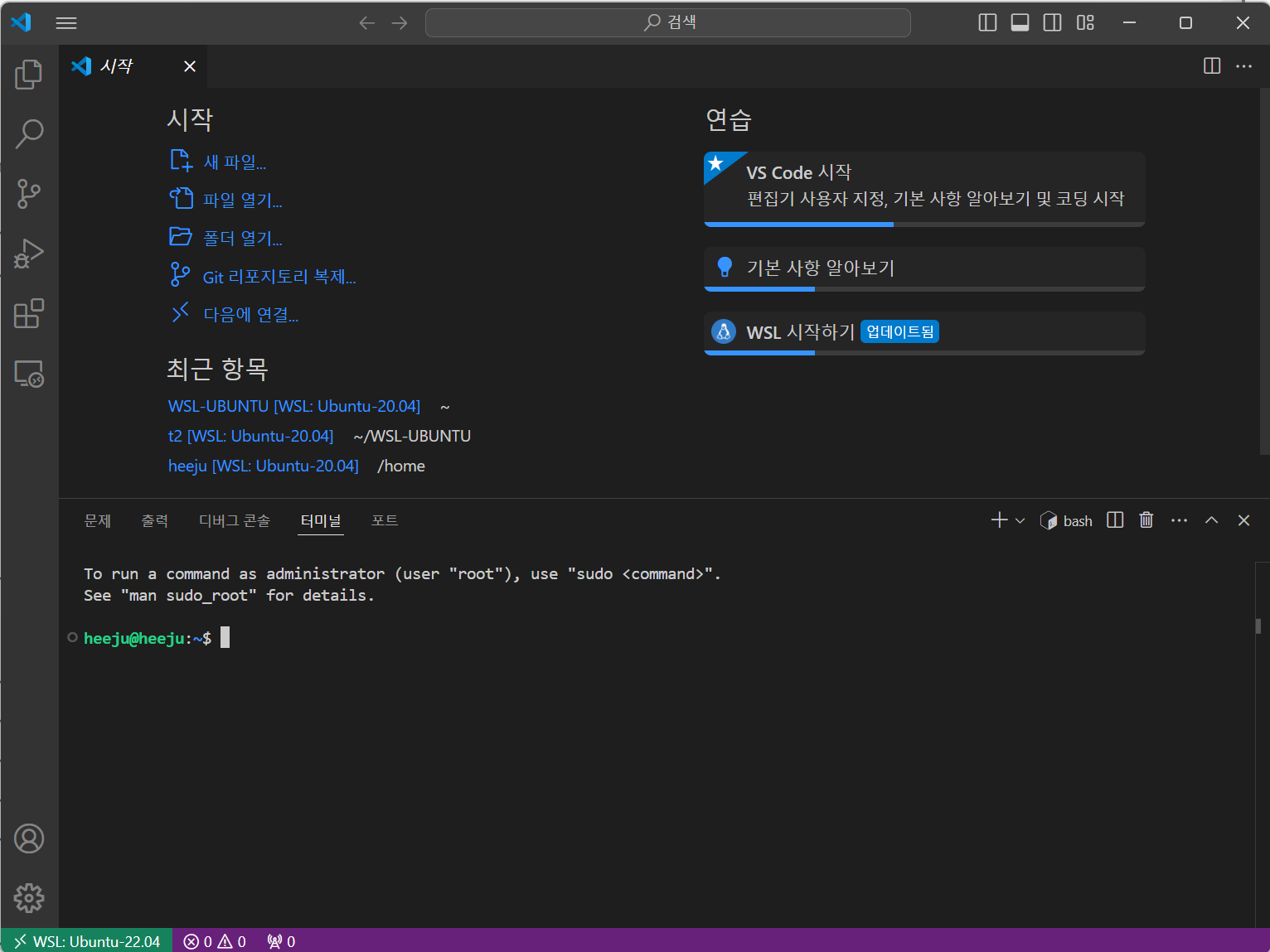Click the 업데이트됨 badge
Image resolution: width=1270 pixels, height=952 pixels.
(900, 331)
